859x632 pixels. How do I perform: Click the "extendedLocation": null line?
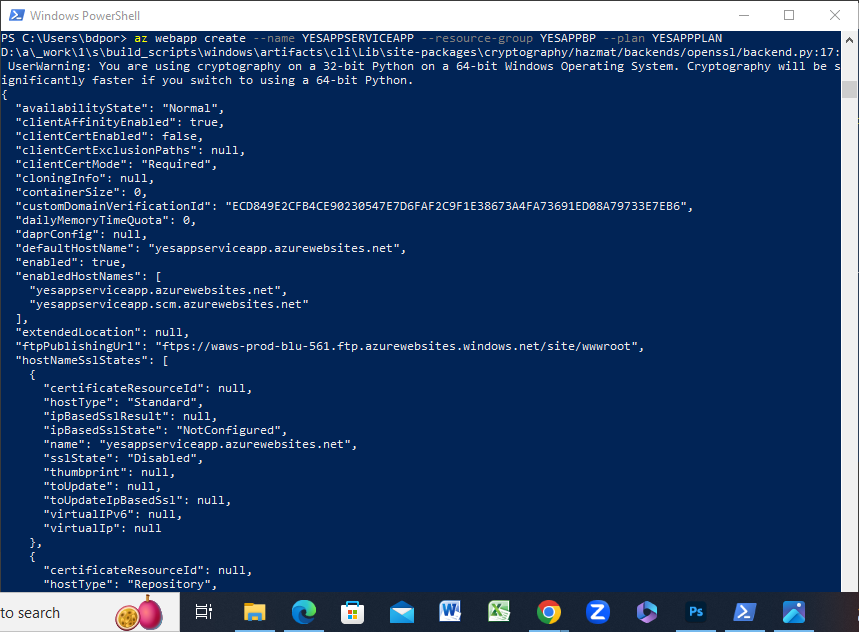point(102,332)
